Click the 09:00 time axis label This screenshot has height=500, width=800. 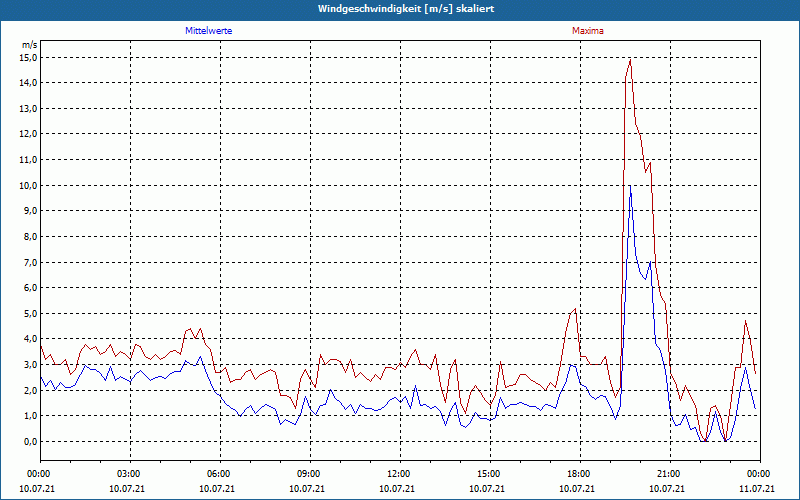click(310, 474)
